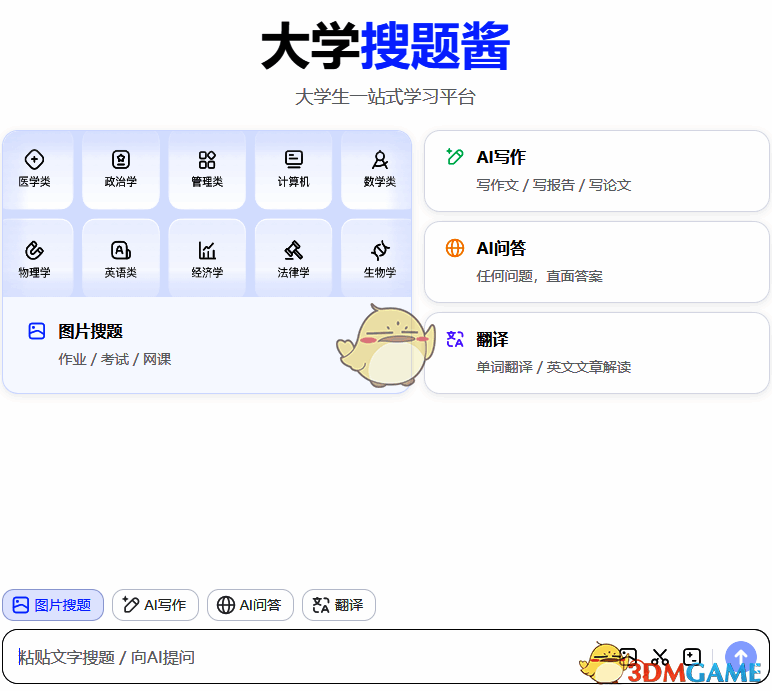
Task: Click the 大学生一站式学习平台 subtitle text
Action: pos(386,97)
